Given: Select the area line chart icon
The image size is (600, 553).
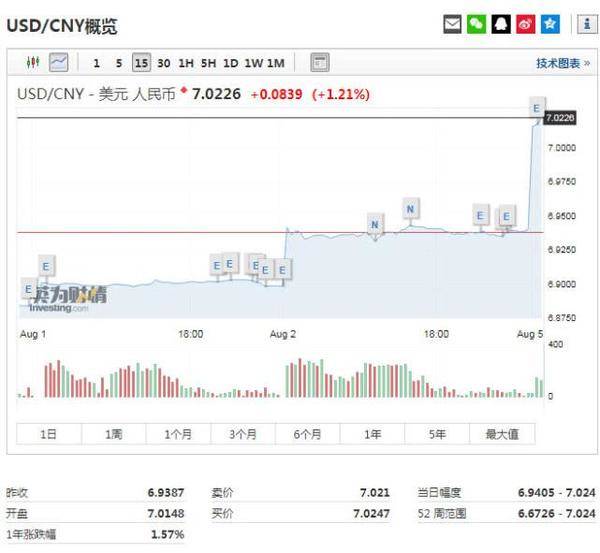Looking at the screenshot, I should pyautogui.click(x=58, y=62).
